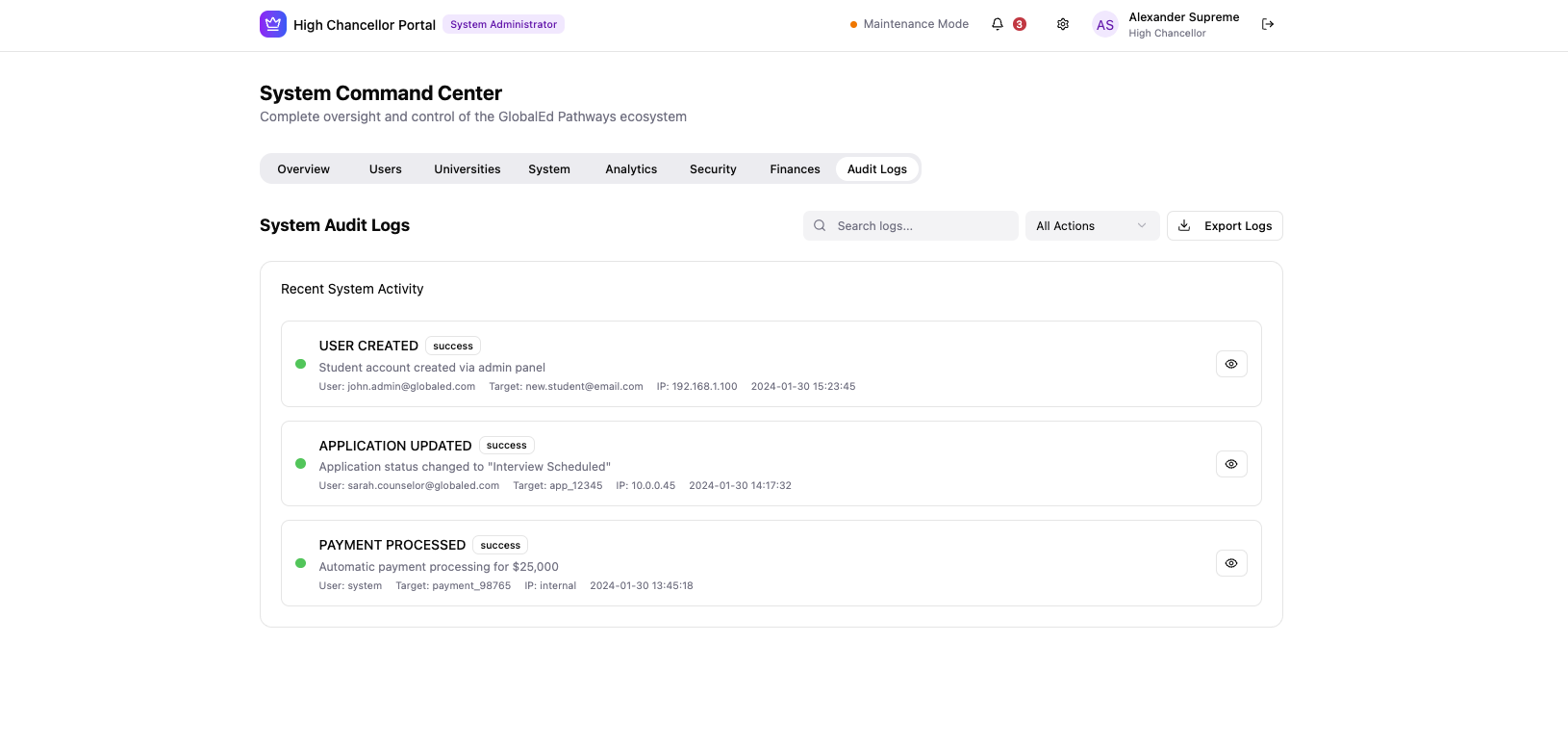Open Alexander Supreme profile menu

(x=1183, y=24)
